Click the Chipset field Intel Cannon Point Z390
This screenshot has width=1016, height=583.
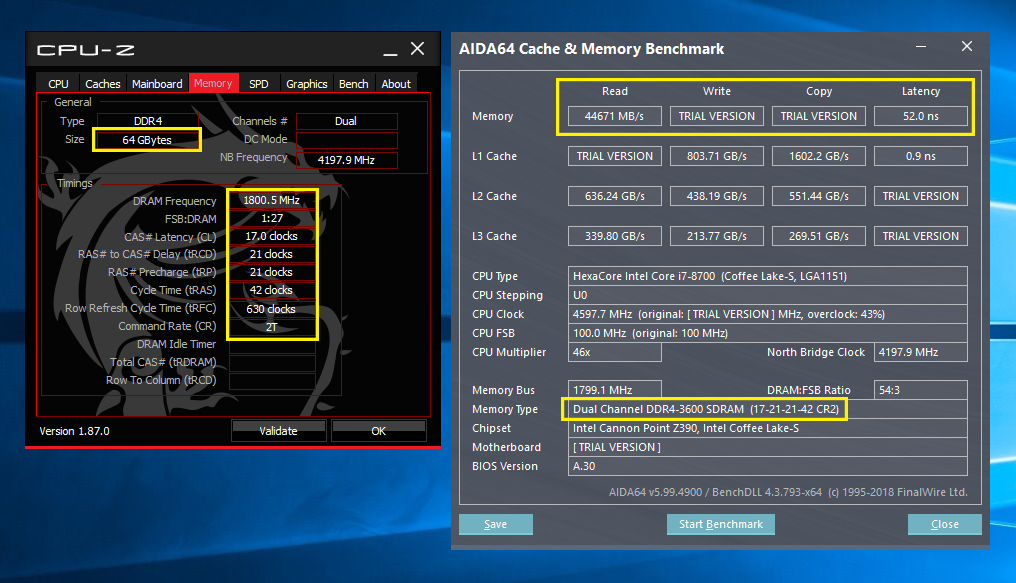(768, 428)
